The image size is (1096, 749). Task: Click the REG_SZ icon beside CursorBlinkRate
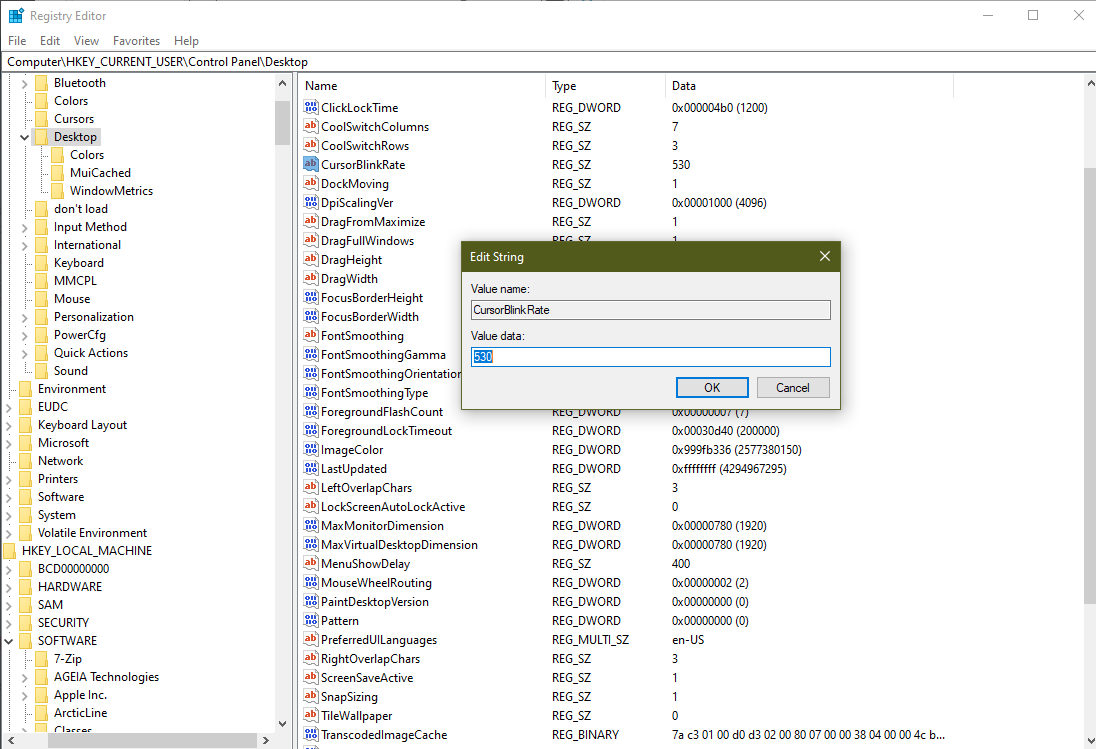click(x=309, y=164)
